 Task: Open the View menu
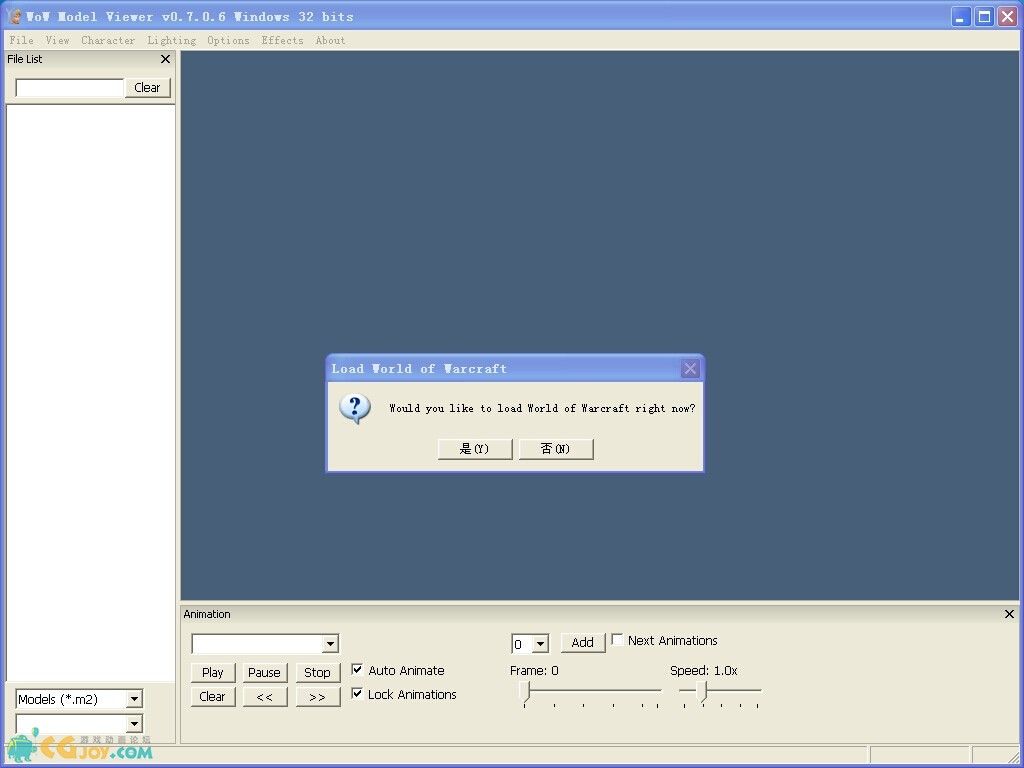(x=57, y=40)
